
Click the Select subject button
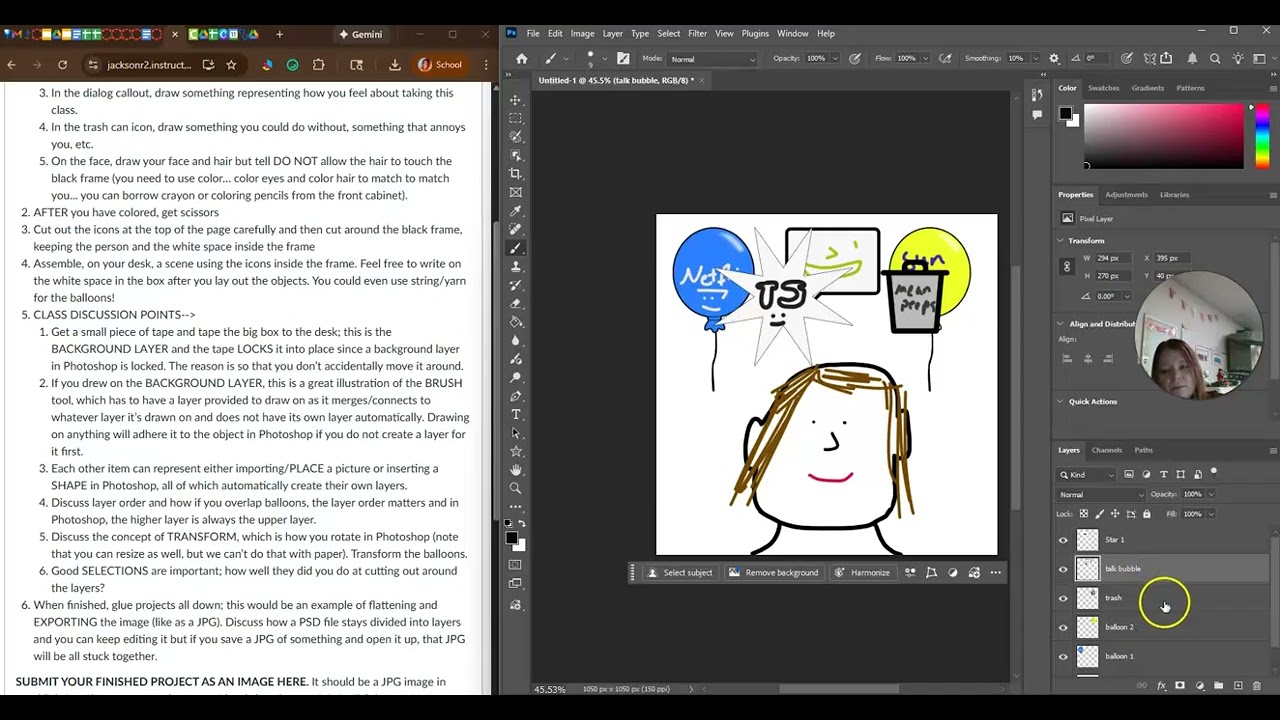click(x=680, y=573)
